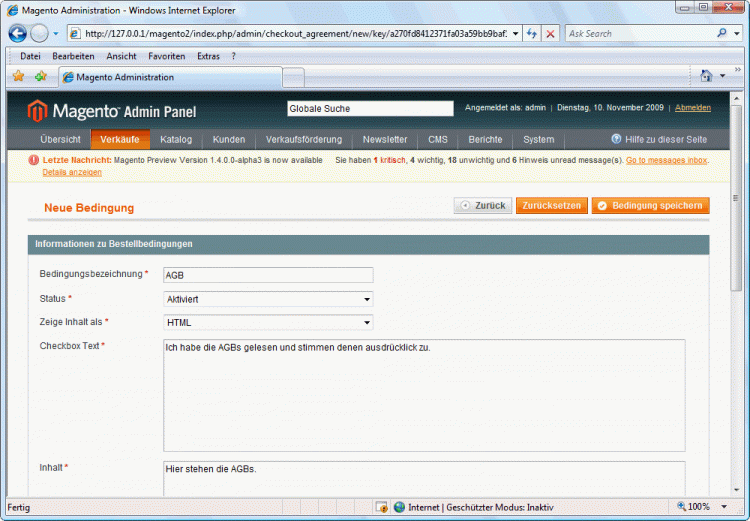Click the Favorites star icon
Image resolution: width=750 pixels, height=521 pixels.
pos(18,76)
